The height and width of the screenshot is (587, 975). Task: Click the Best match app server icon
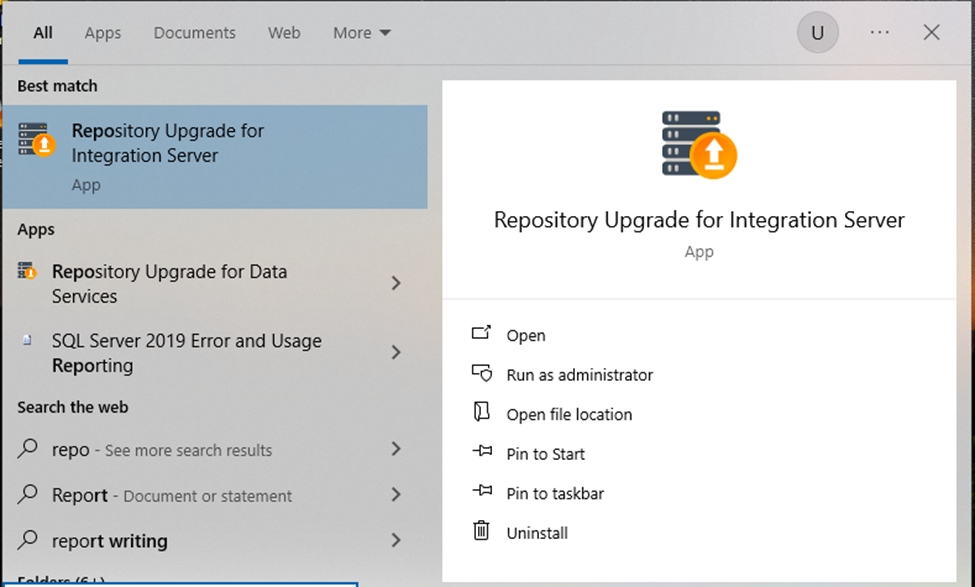(x=36, y=140)
